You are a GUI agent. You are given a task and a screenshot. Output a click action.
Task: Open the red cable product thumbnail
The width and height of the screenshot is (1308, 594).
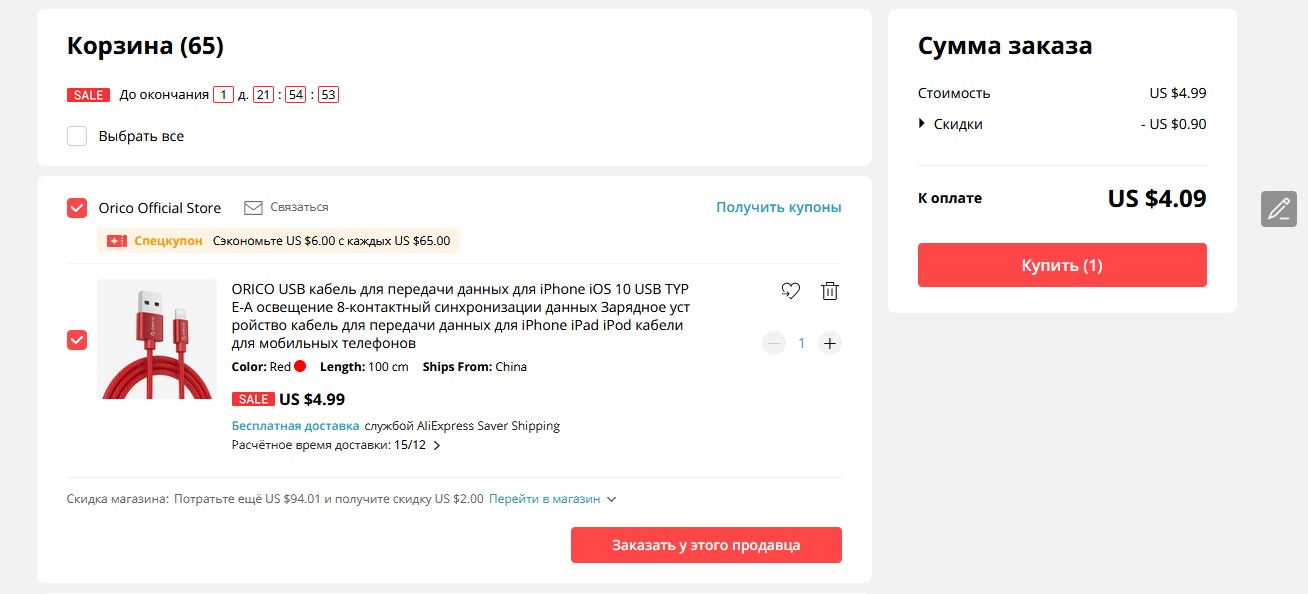pos(157,339)
